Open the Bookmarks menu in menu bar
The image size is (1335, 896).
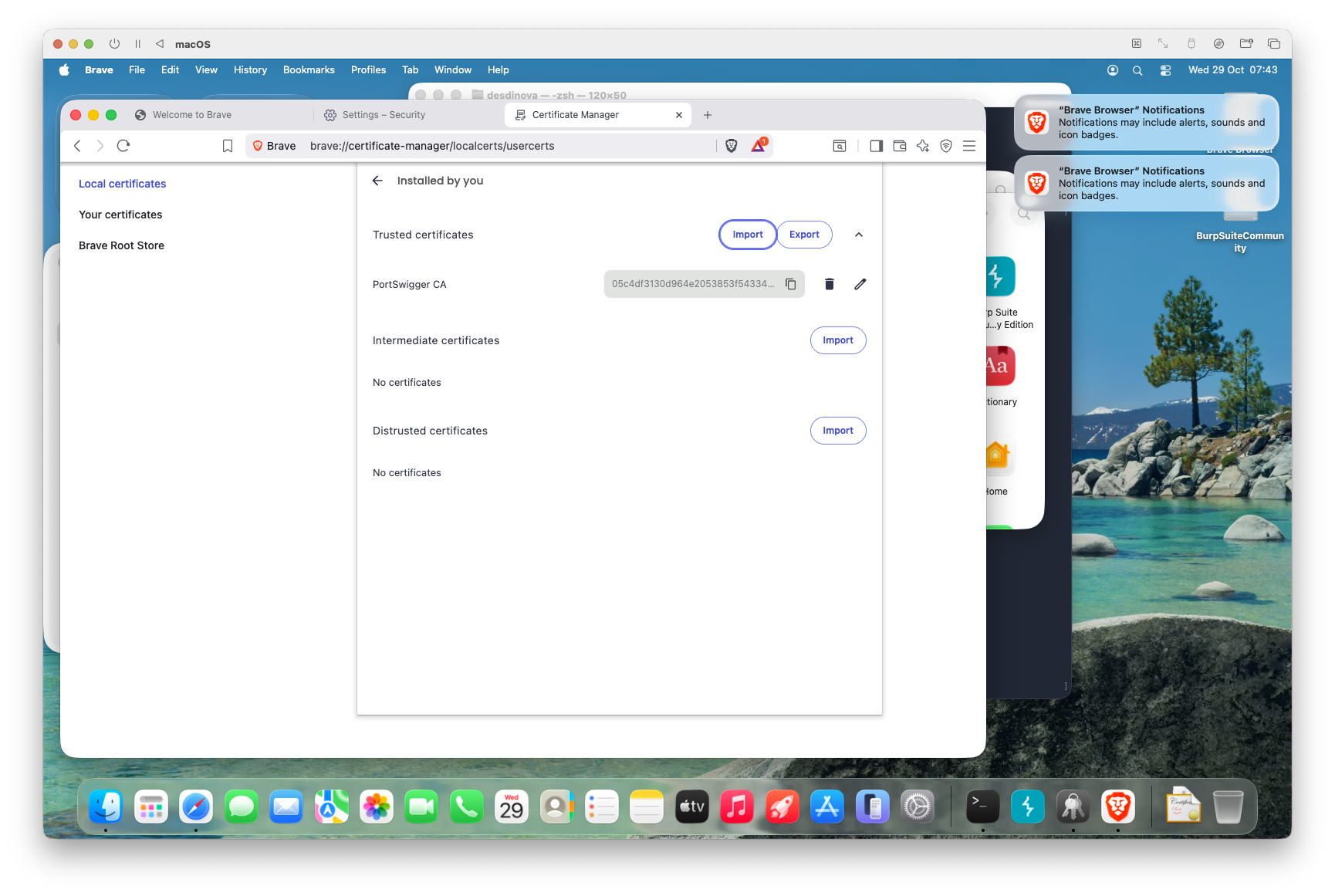(x=309, y=69)
